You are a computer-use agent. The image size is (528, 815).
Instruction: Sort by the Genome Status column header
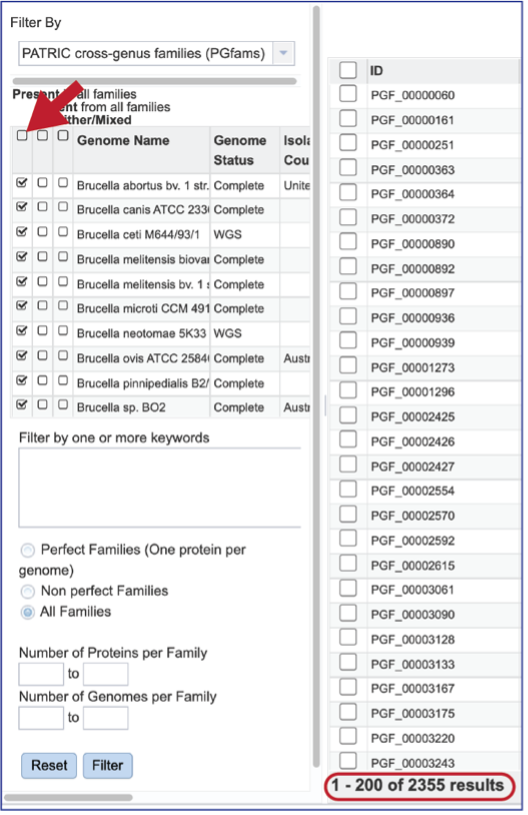coord(240,150)
